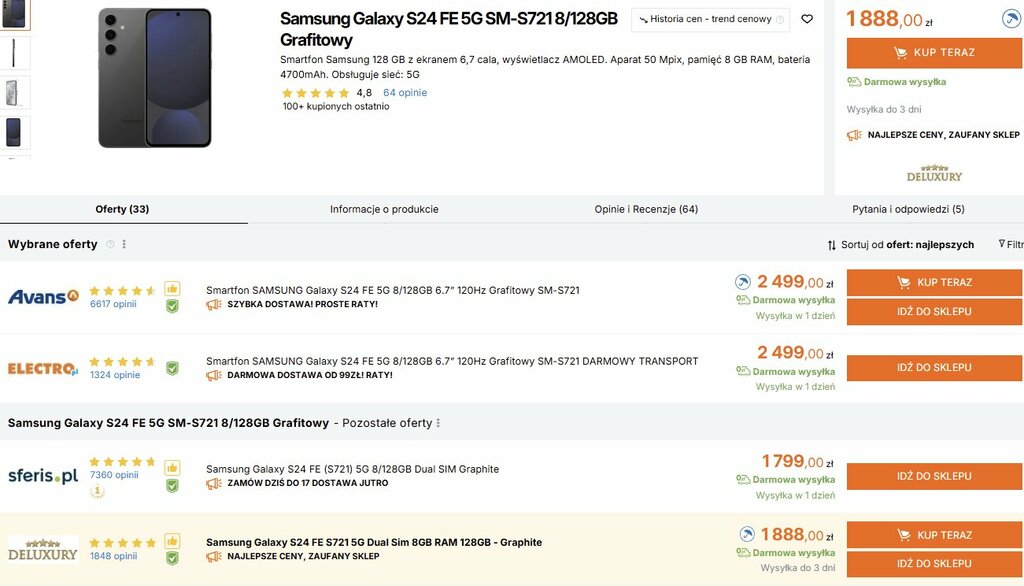Screen dimensions: 1024x586
Task: Click the umbrella icon beside Avans 2 499 price
Action: coord(743,282)
